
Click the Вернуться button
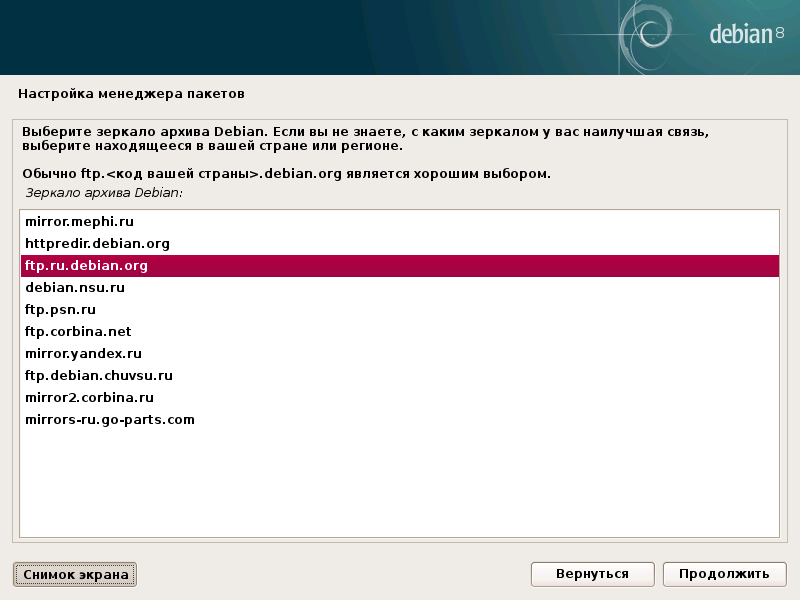[x=592, y=574]
